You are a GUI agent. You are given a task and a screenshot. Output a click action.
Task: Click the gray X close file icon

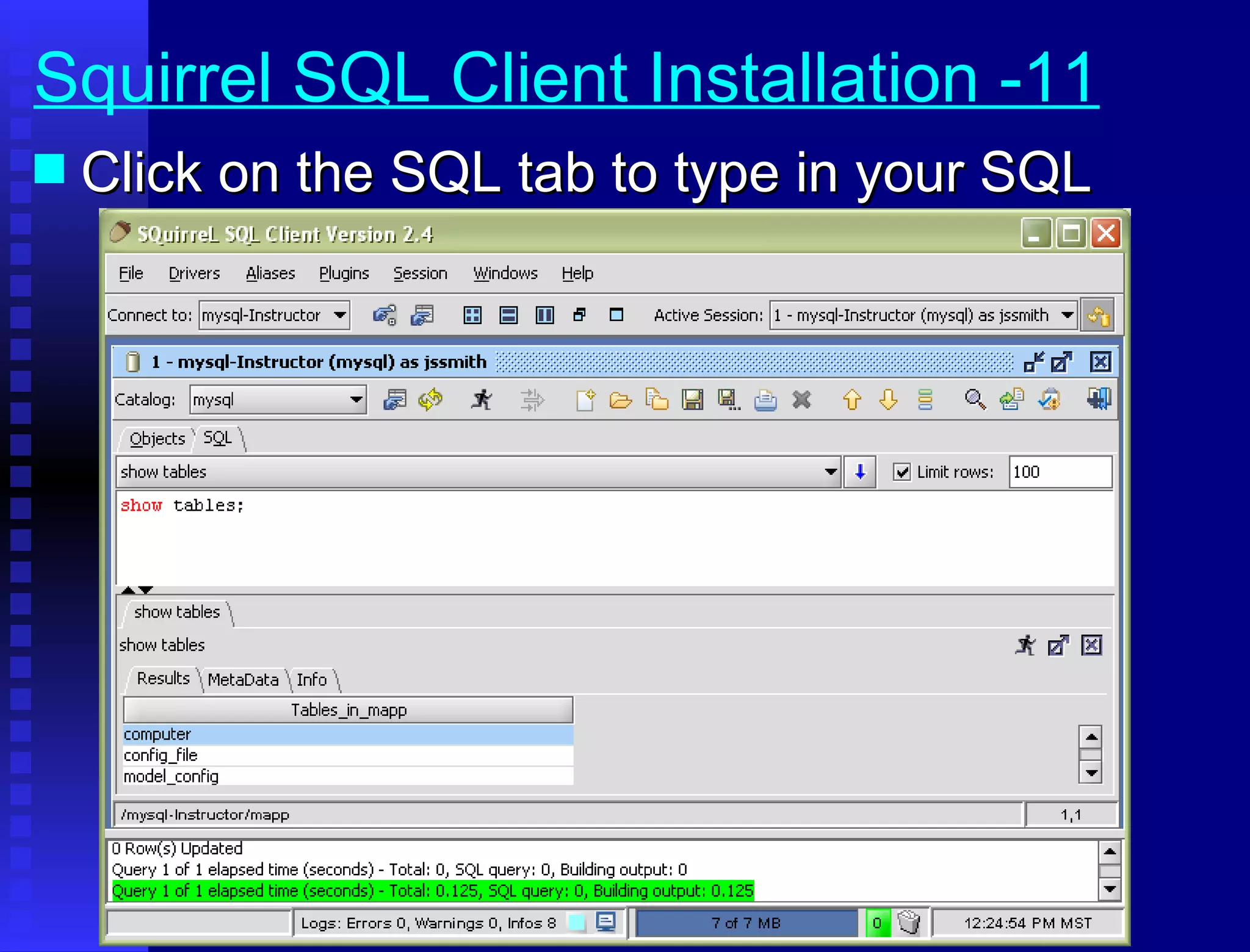[x=801, y=400]
